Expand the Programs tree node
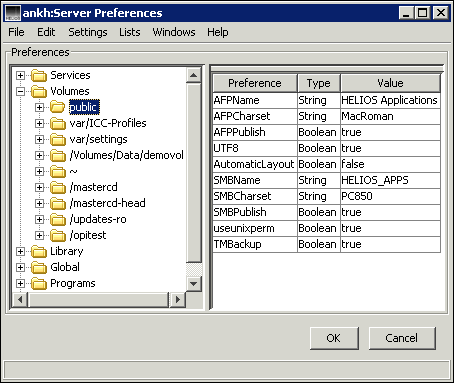Image resolution: width=454 pixels, height=383 pixels. coord(20,283)
